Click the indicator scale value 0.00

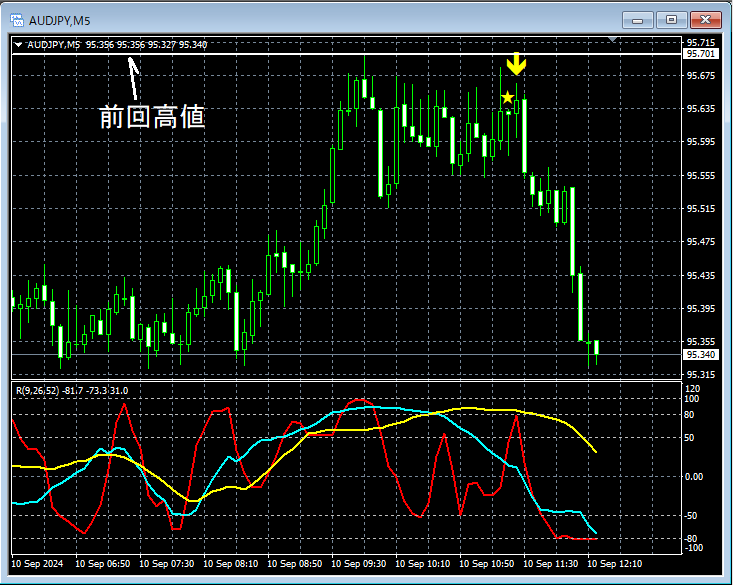tap(694, 477)
